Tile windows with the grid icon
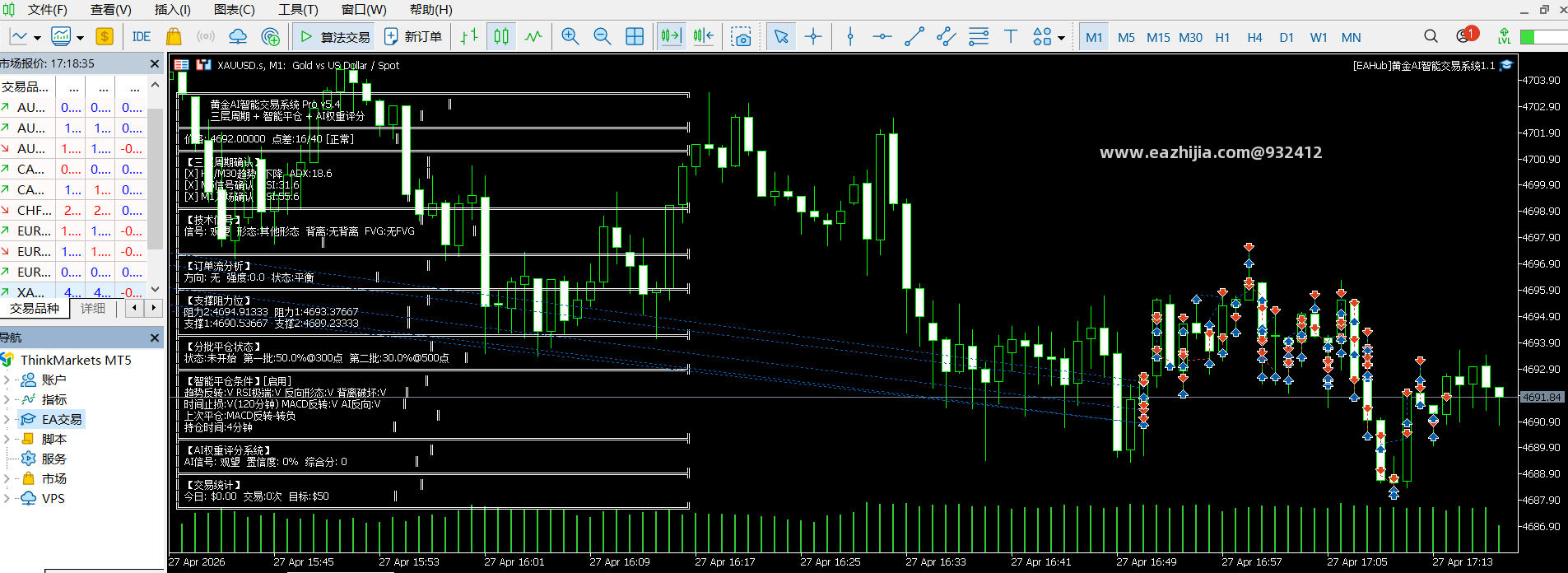Screen dimensions: 1568x573 tap(635, 36)
